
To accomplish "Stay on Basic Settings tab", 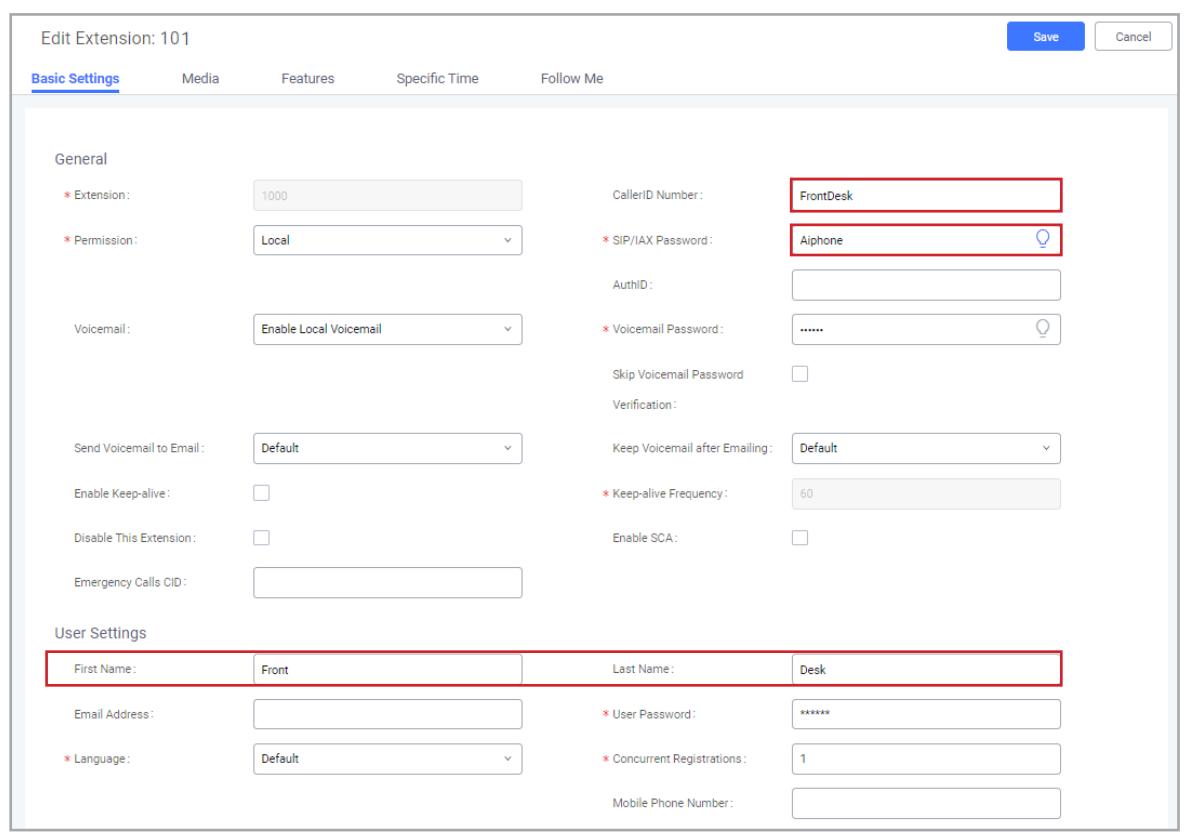I will coord(75,79).
